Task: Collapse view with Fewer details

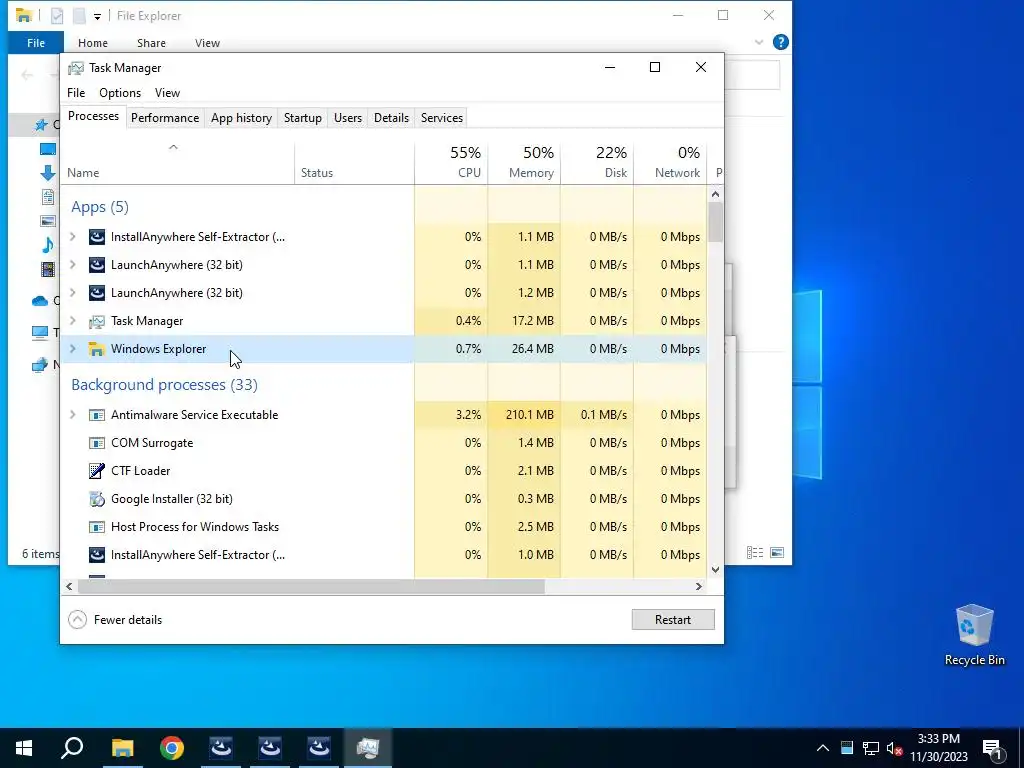Action: 115,620
